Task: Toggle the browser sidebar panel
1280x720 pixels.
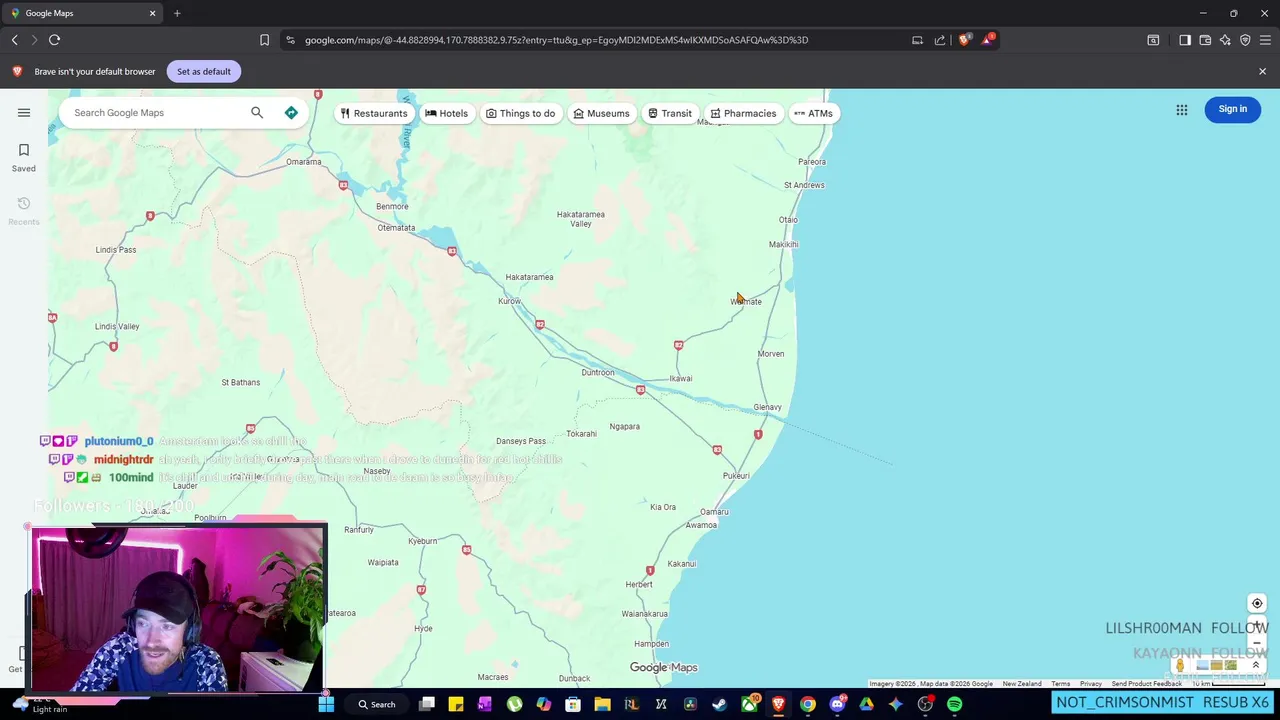Action: (1185, 40)
